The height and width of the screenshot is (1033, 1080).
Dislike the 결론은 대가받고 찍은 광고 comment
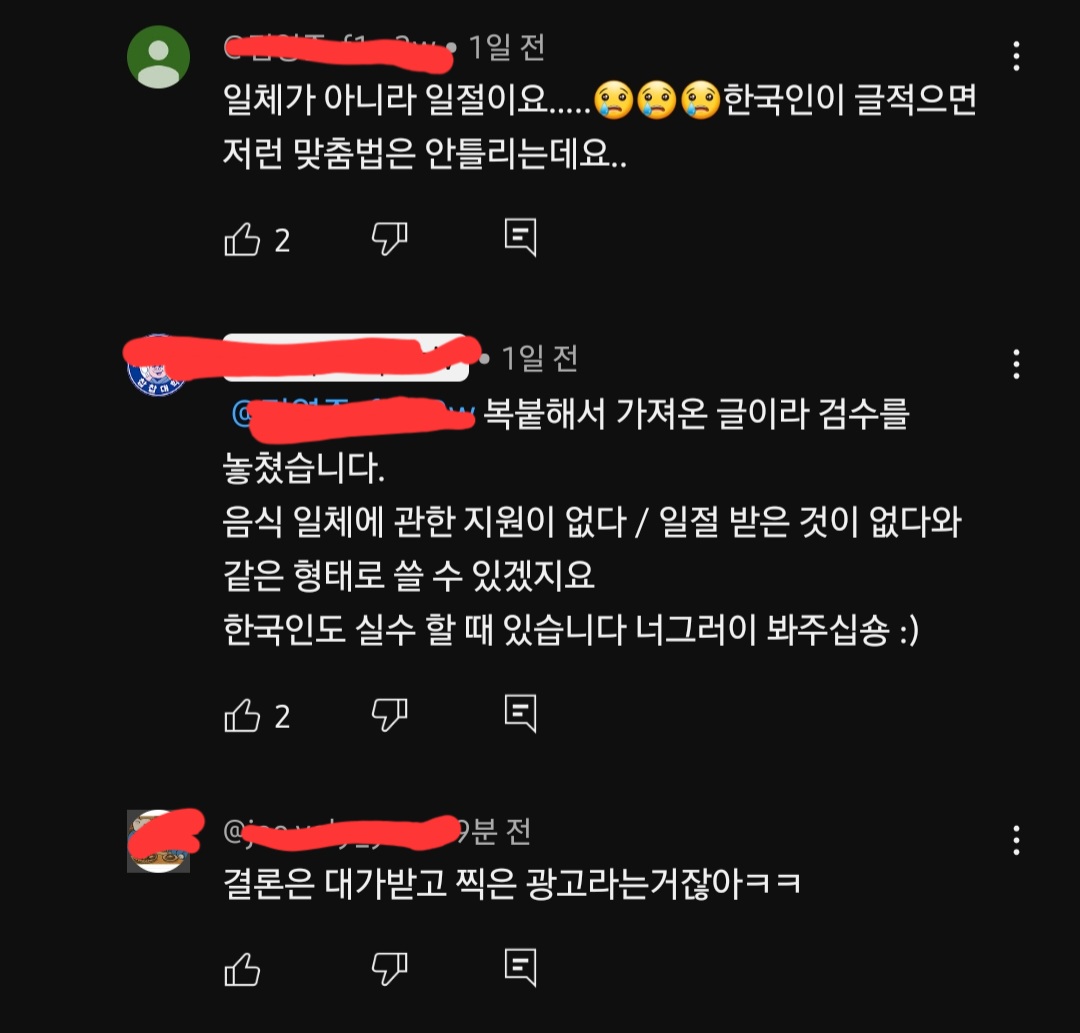(390, 969)
